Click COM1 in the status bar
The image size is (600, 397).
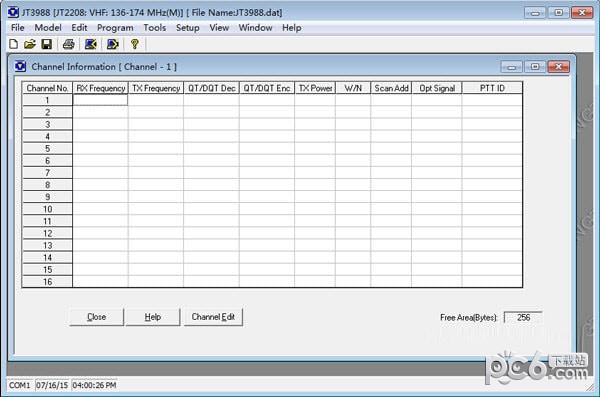click(20, 385)
